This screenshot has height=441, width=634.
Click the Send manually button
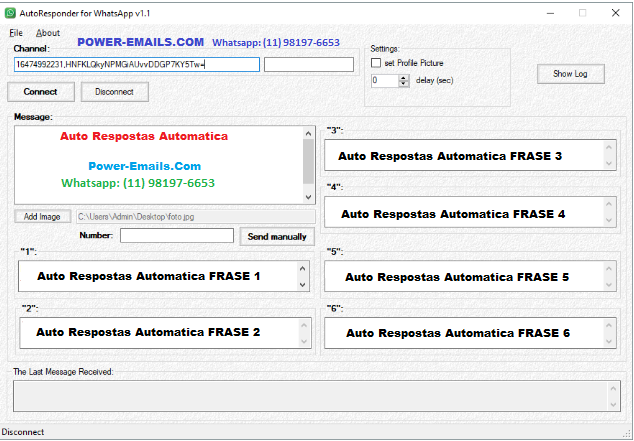click(x=277, y=236)
